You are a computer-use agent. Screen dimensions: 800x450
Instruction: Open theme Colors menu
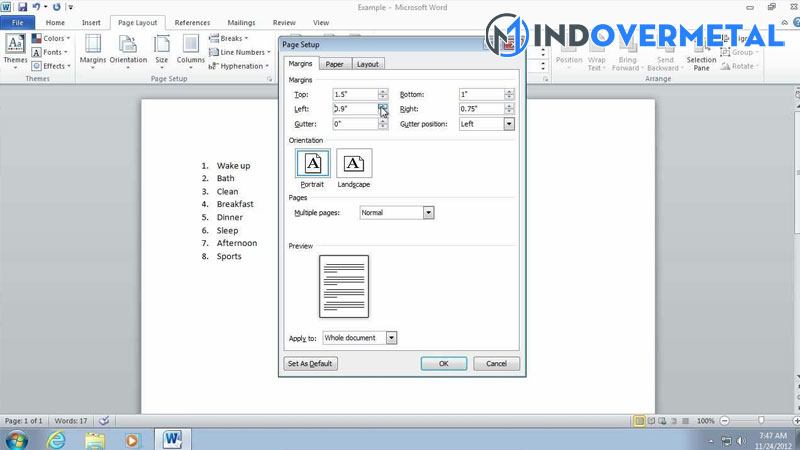51,38
